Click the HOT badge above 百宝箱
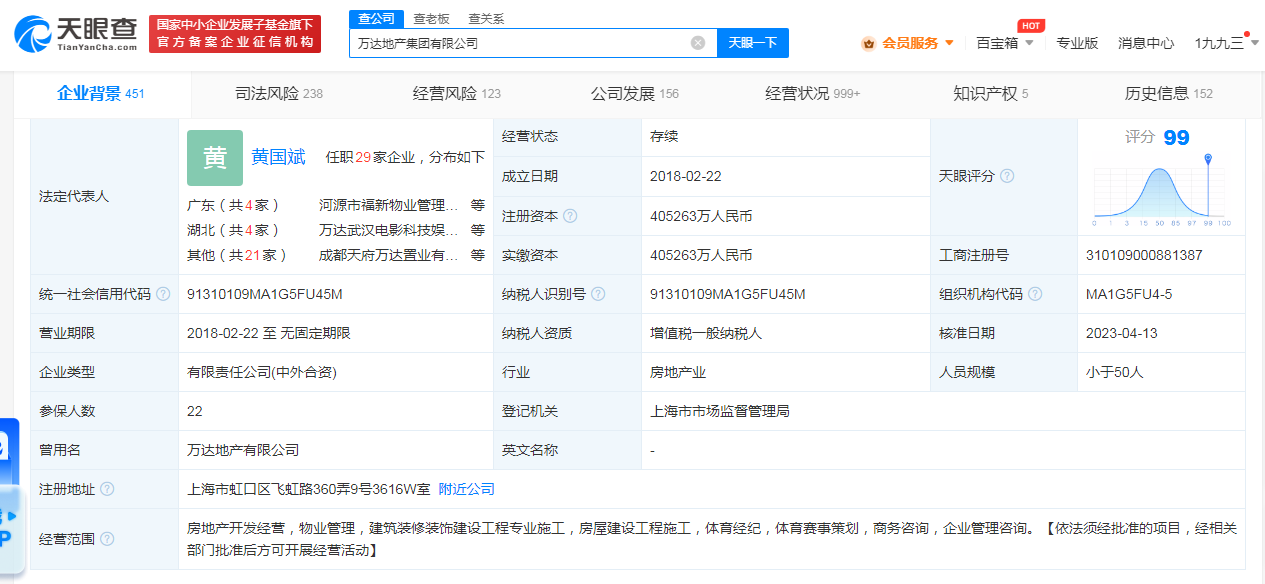 pyautogui.click(x=1031, y=25)
